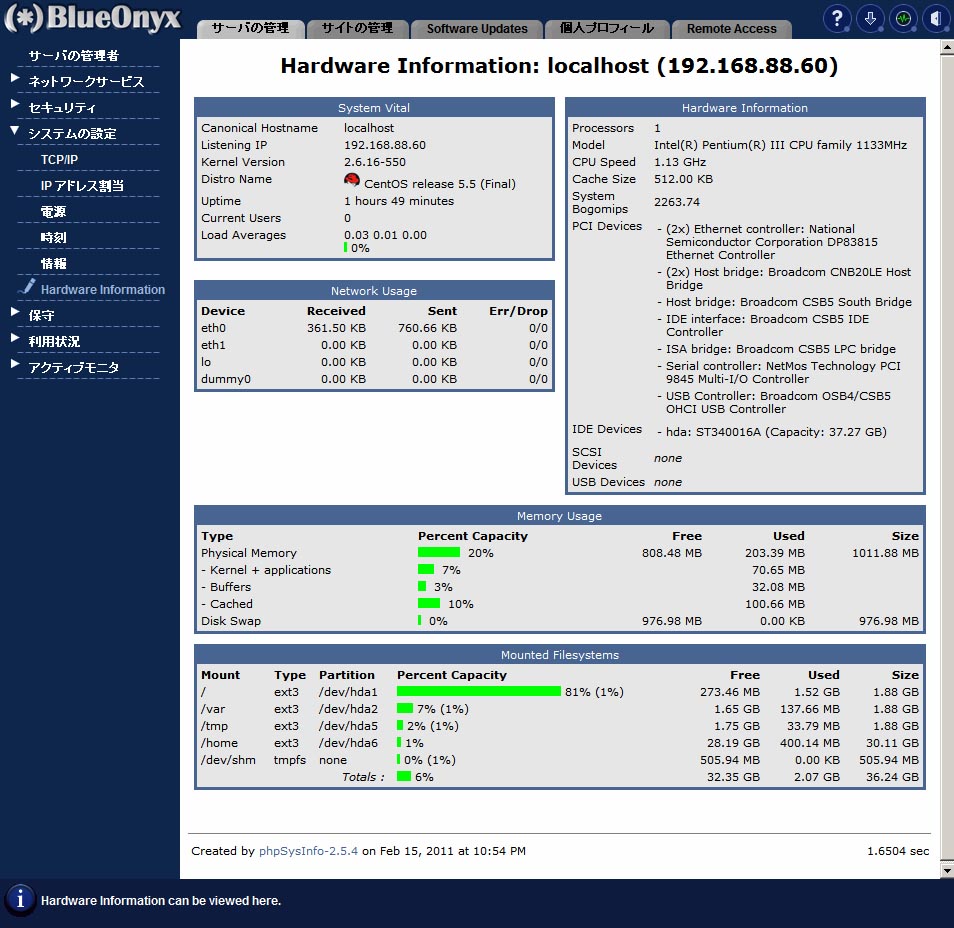Open the Remote Access tab

[731, 29]
